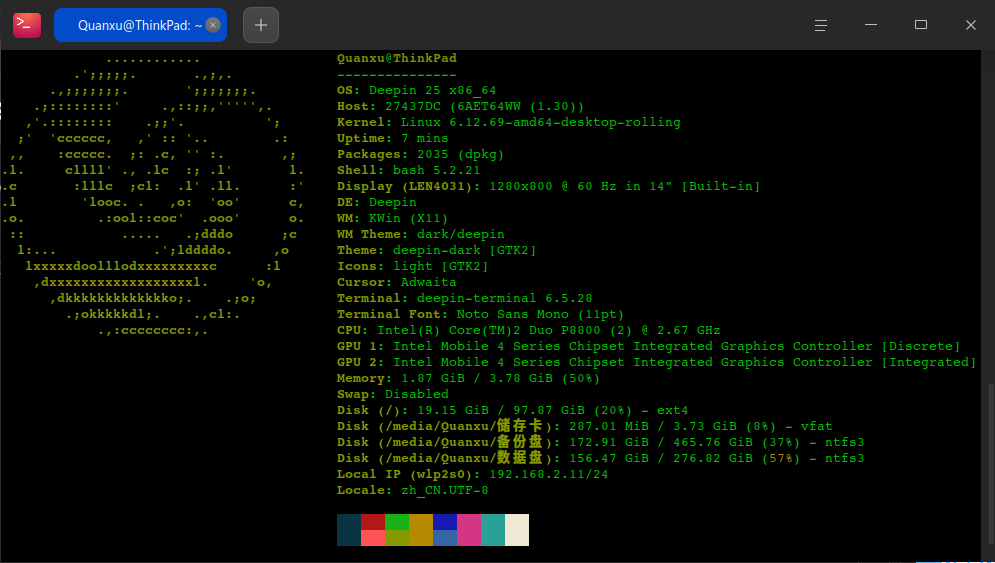Select the Quanxu@ThinkPad terminal tab

[x=140, y=25]
